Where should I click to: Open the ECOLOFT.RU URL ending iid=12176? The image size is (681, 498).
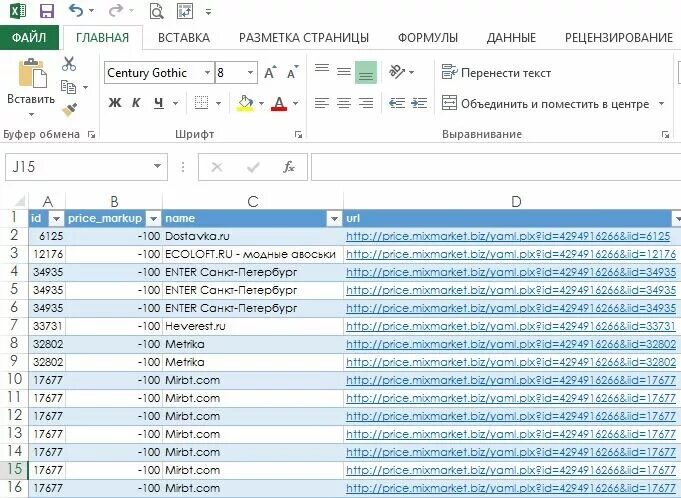(x=511, y=254)
